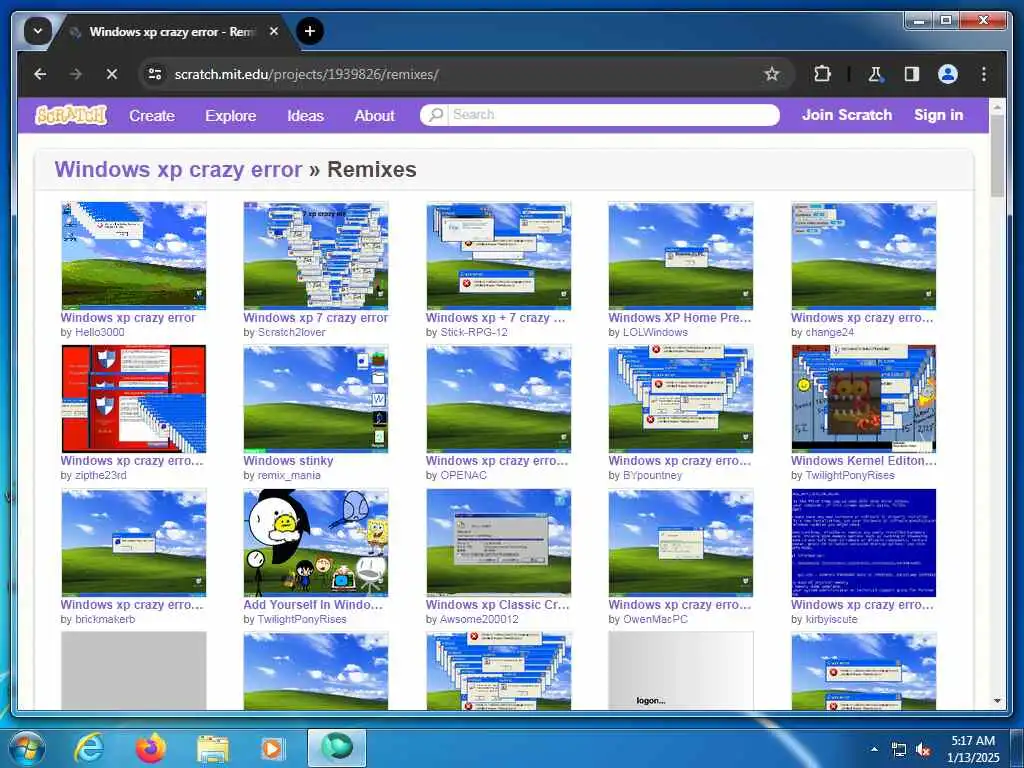Open Windows Explorer folder on taskbar

click(213, 748)
